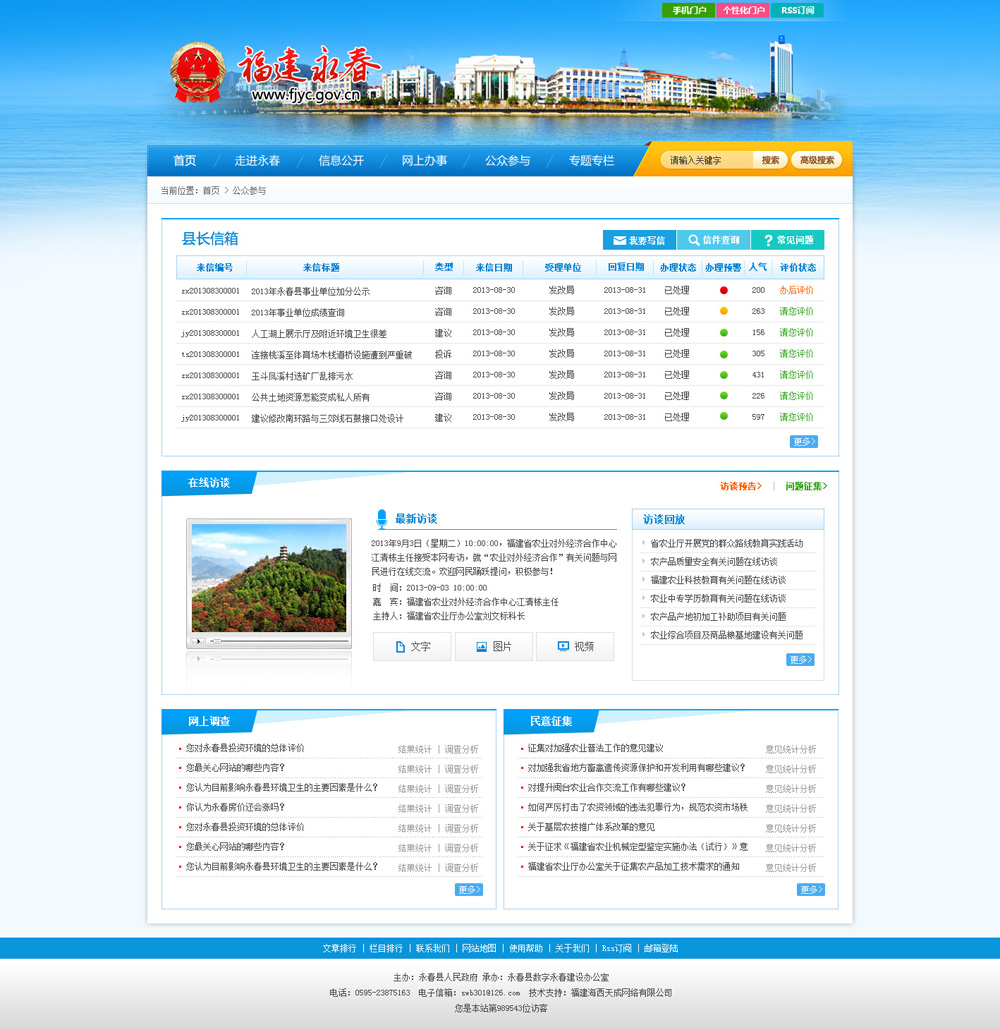Click the national emblem logo
1000x1030 pixels.
click(198, 73)
